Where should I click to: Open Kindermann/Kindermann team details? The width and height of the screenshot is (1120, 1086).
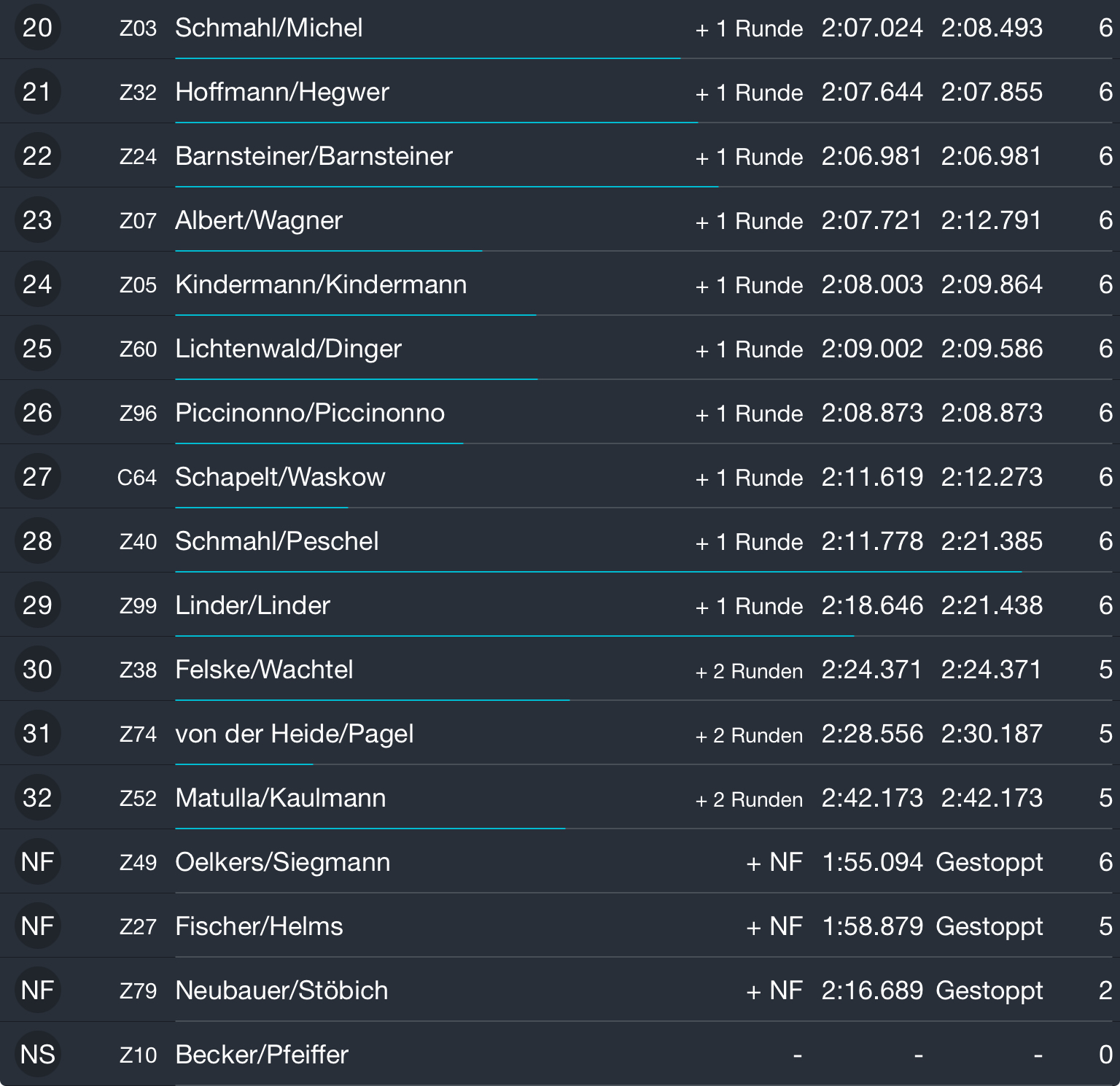[321, 285]
